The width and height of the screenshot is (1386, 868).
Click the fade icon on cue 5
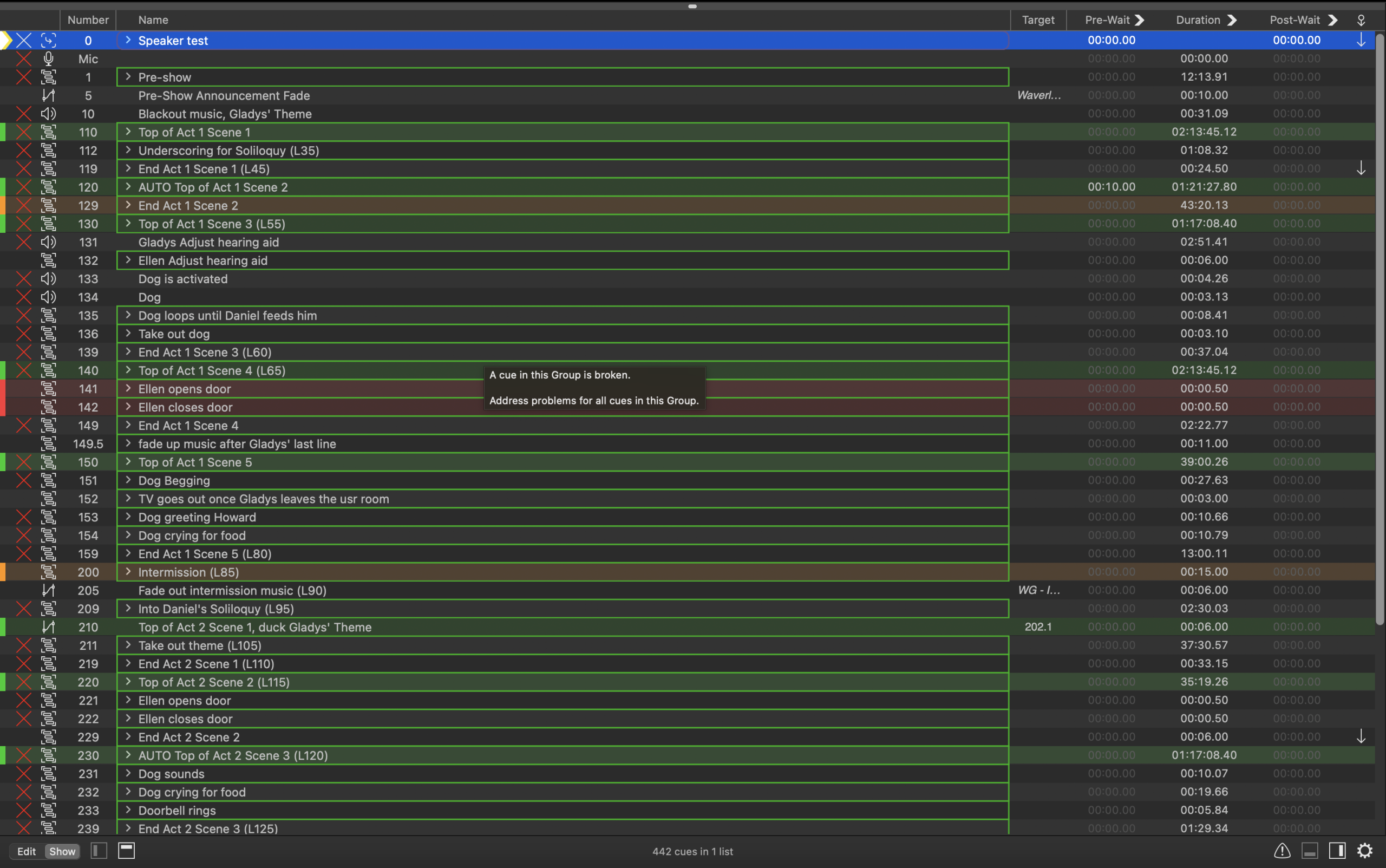pos(49,95)
